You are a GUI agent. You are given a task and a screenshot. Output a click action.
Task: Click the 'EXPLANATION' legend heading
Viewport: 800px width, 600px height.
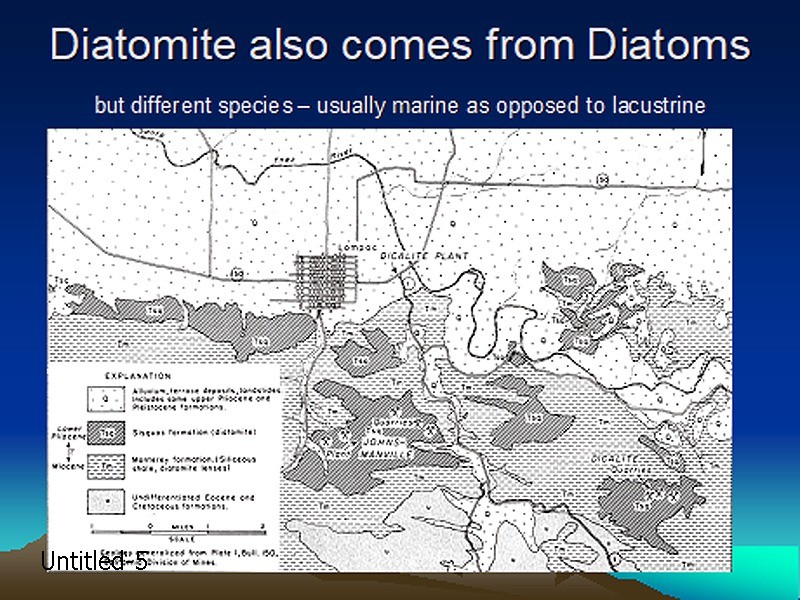(138, 376)
